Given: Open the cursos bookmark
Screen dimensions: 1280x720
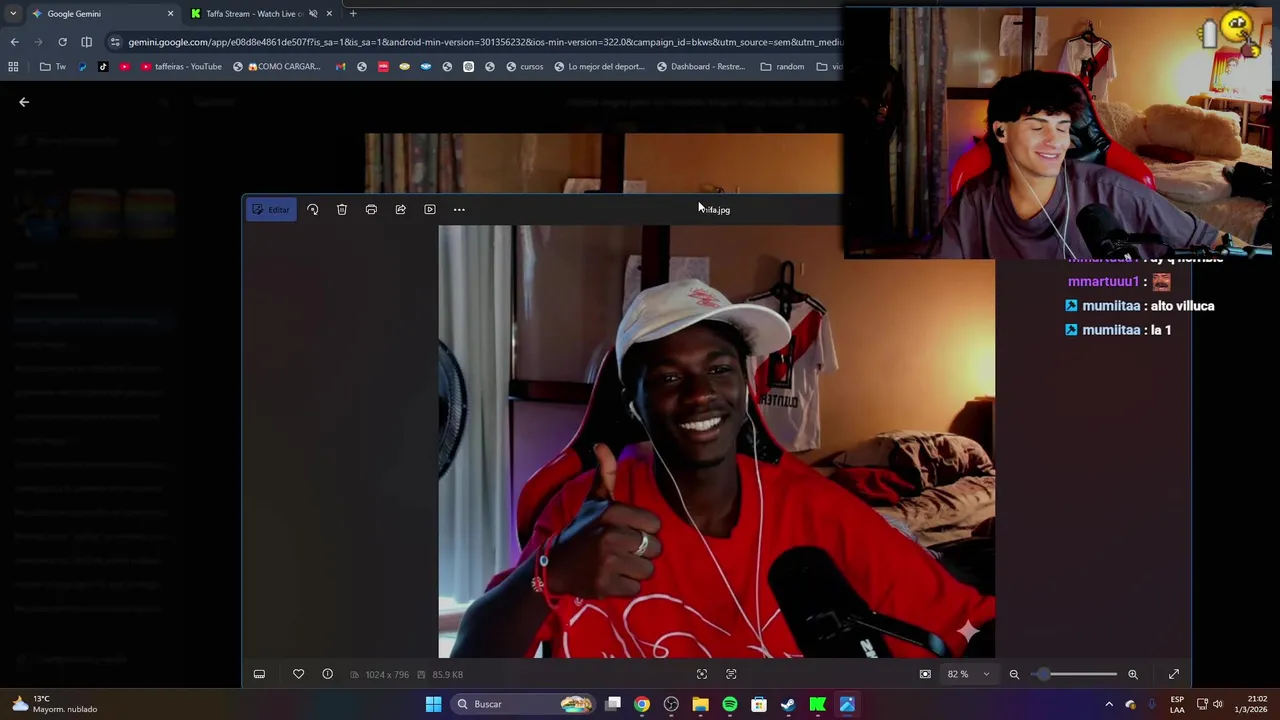Looking at the screenshot, I should pos(525,67).
